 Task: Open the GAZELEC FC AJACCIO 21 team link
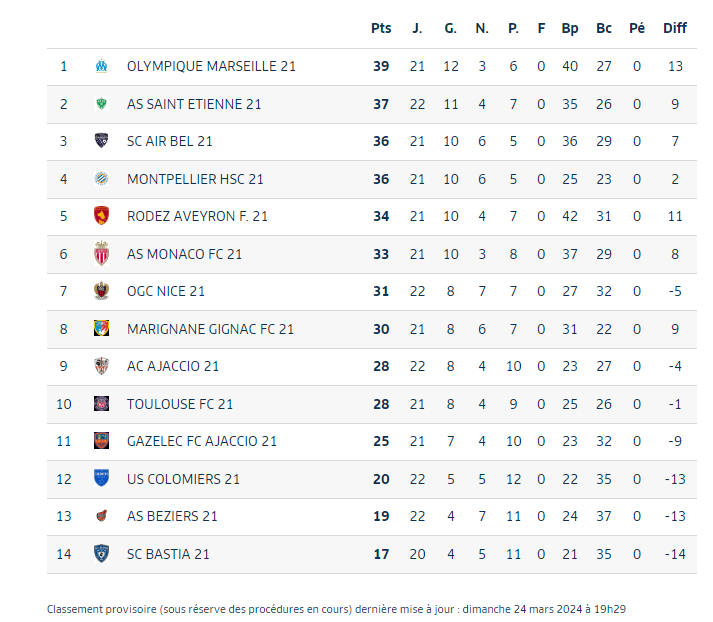click(202, 441)
